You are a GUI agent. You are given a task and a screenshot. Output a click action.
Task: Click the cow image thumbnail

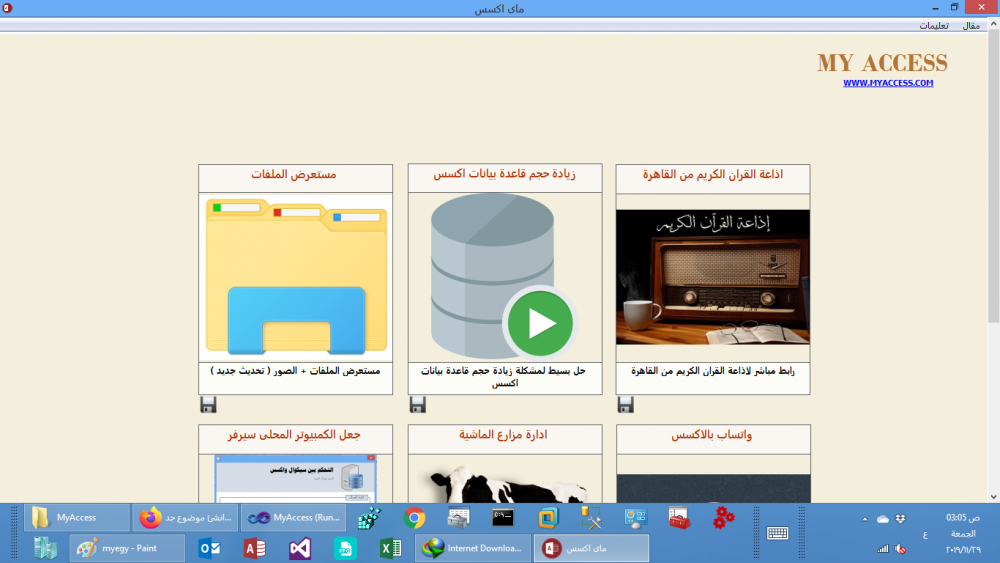click(507, 484)
